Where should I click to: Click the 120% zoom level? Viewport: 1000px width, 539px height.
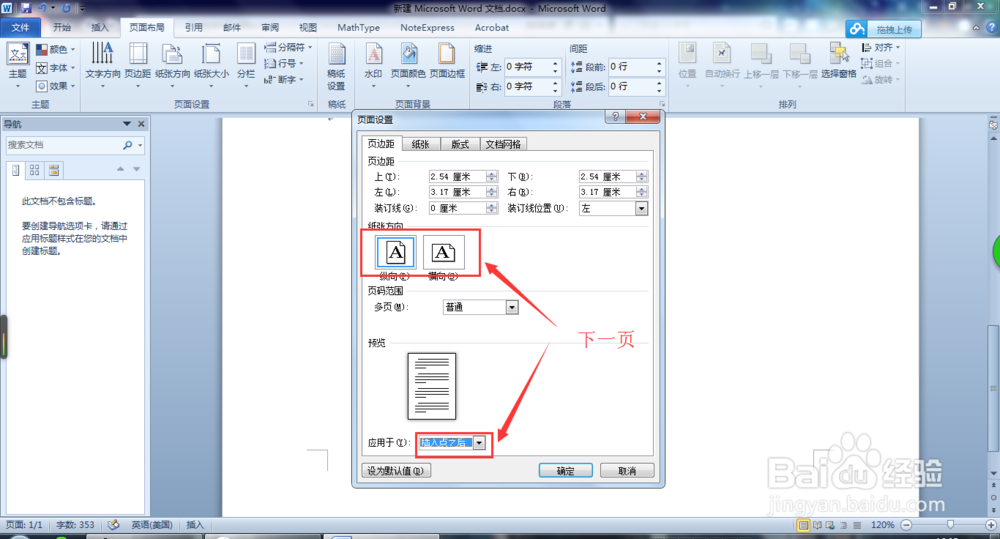click(883, 525)
